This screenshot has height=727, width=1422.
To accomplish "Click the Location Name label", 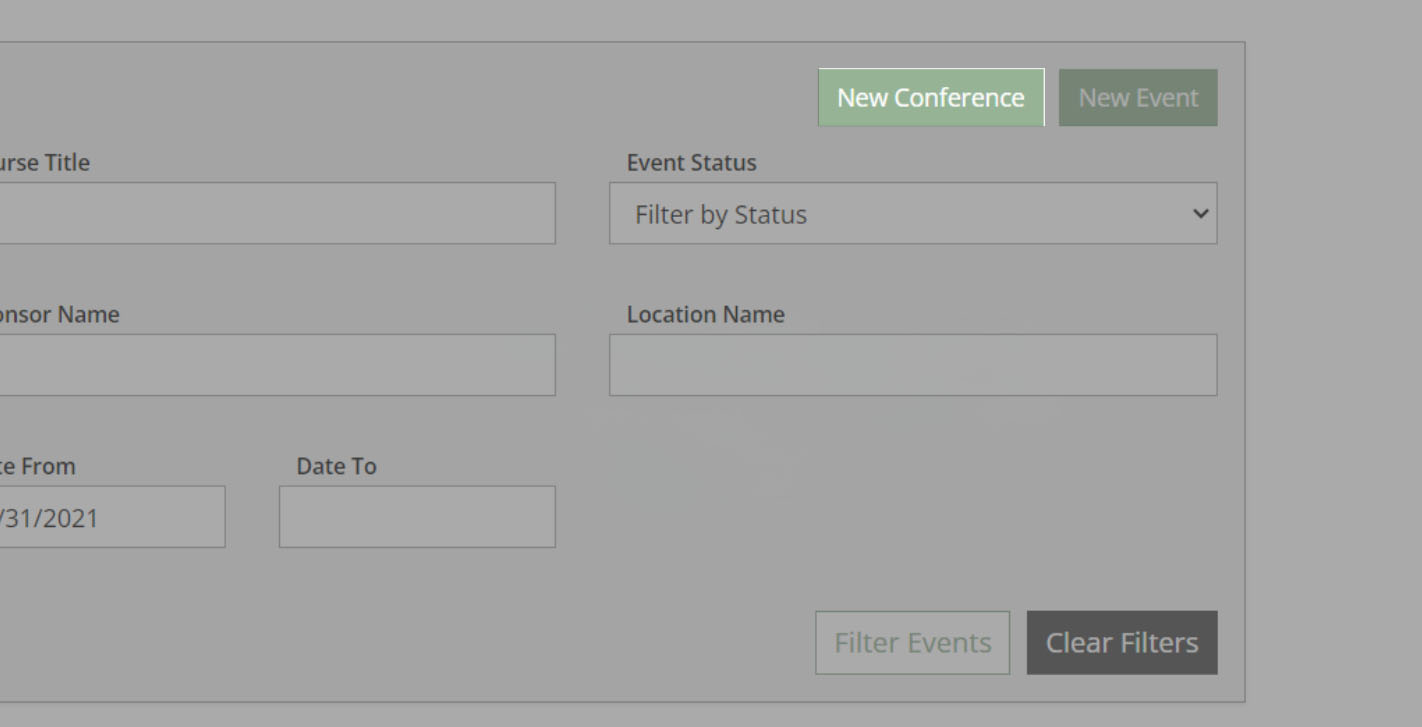I will [x=705, y=314].
